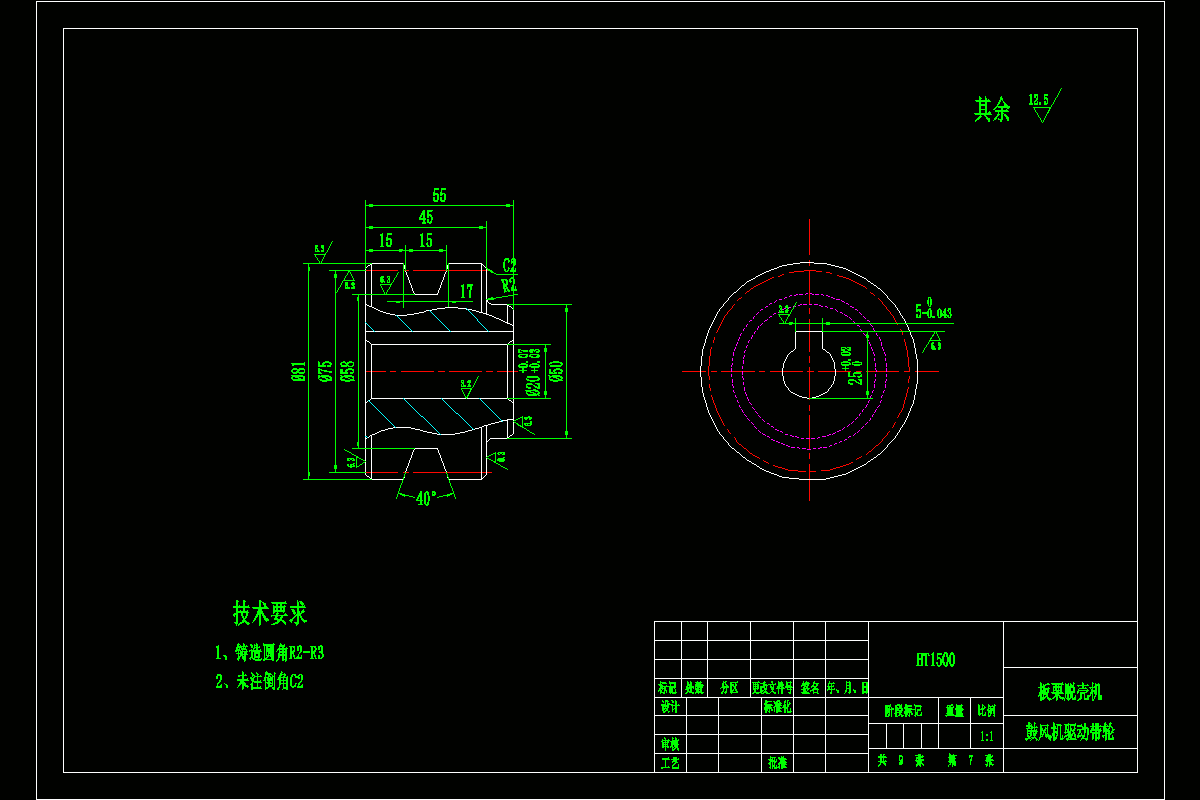Select the 年、月、日 cell
The image size is (1200, 800).
[x=846, y=688]
